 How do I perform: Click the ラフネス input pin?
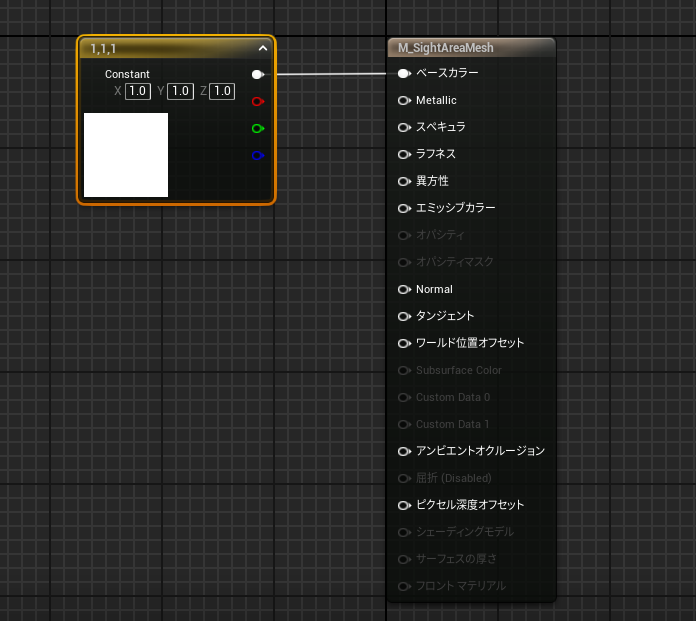tap(404, 154)
